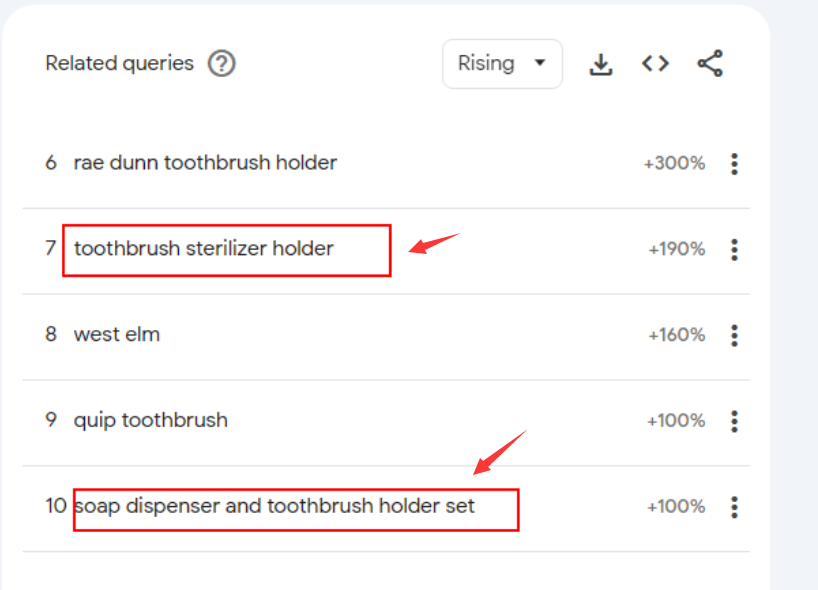
Task: Select the west elm query
Action: [x=117, y=334]
